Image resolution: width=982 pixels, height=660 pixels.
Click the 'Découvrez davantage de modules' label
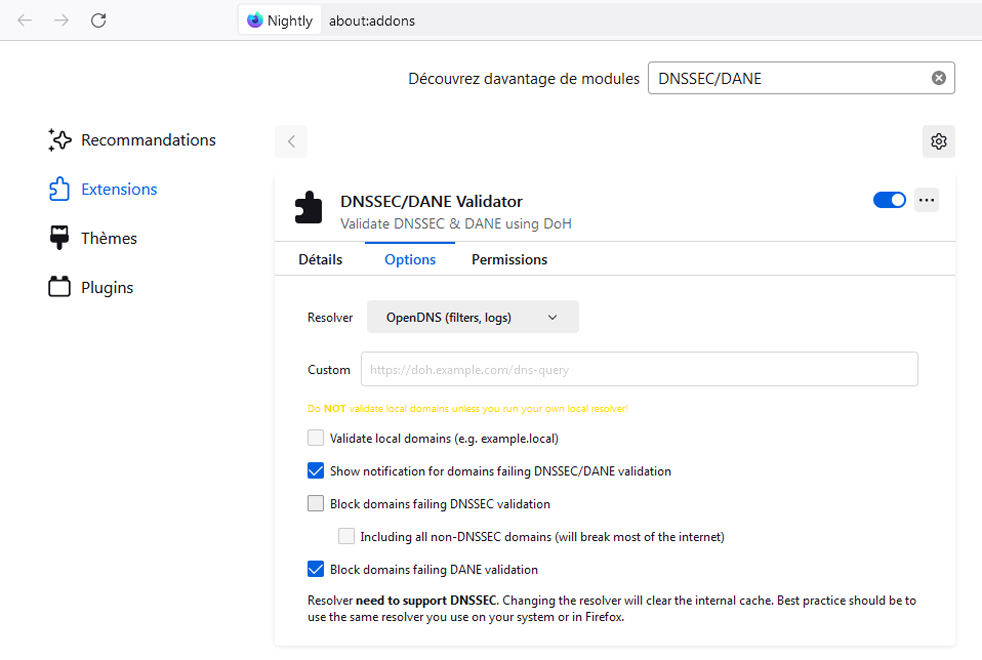point(524,79)
